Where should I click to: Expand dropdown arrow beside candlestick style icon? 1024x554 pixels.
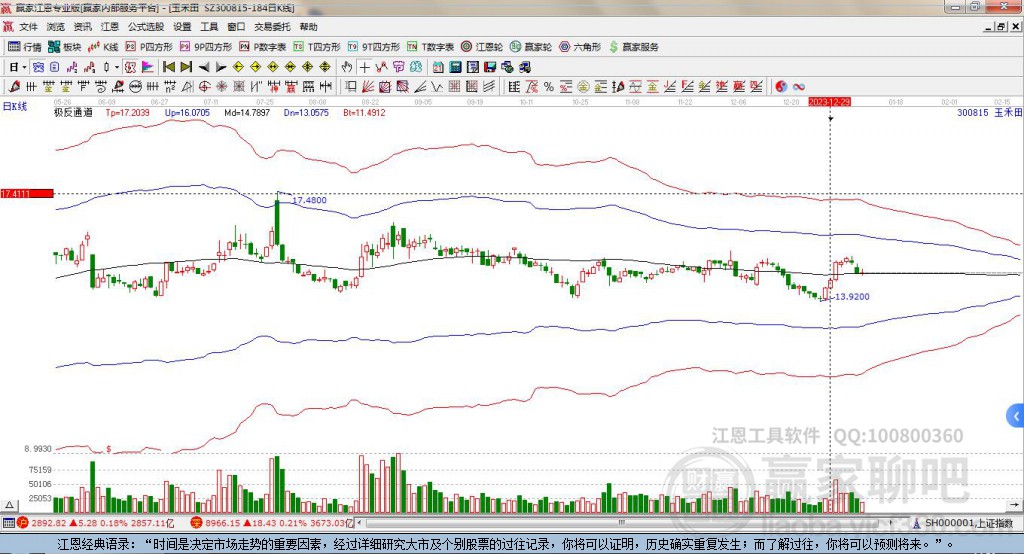116,67
